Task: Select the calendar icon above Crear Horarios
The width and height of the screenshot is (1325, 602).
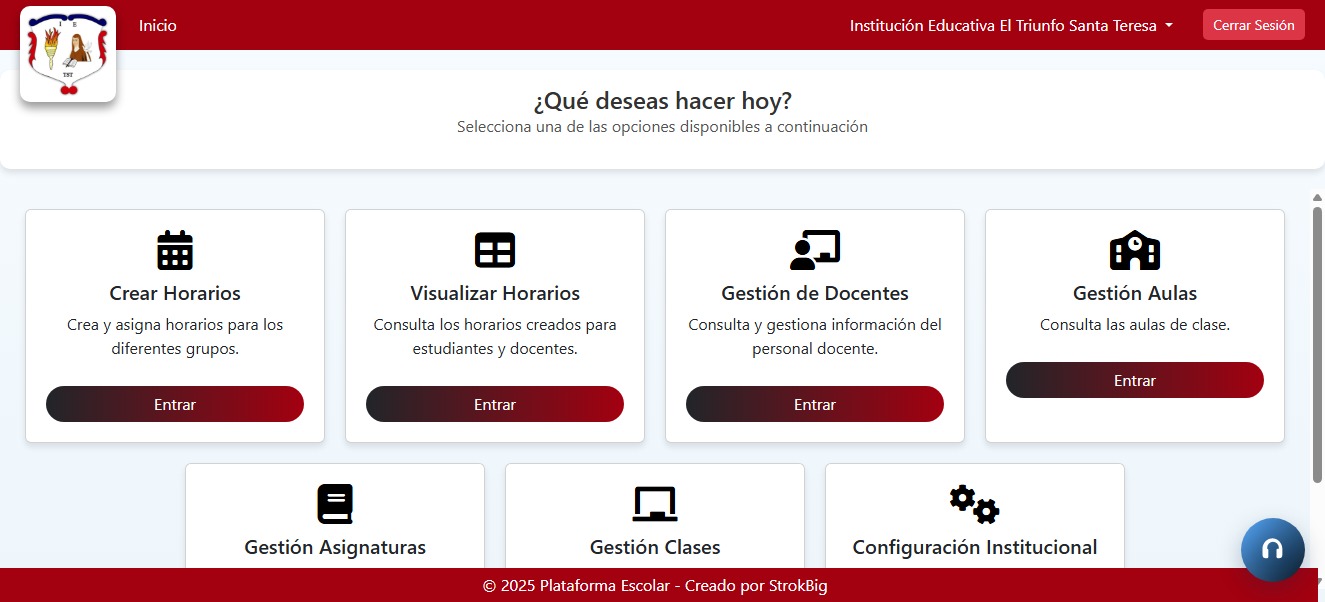Action: pyautogui.click(x=174, y=250)
